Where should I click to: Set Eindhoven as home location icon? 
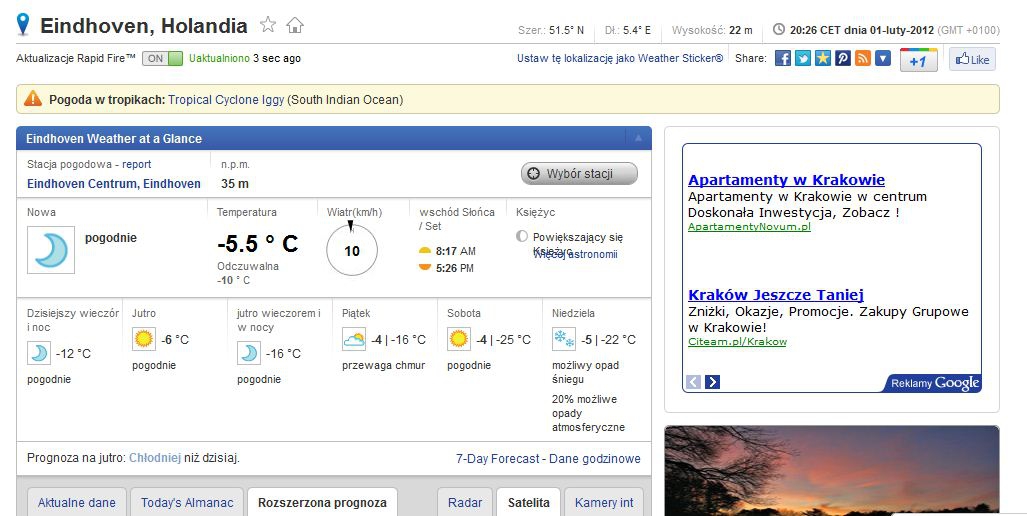[295, 25]
